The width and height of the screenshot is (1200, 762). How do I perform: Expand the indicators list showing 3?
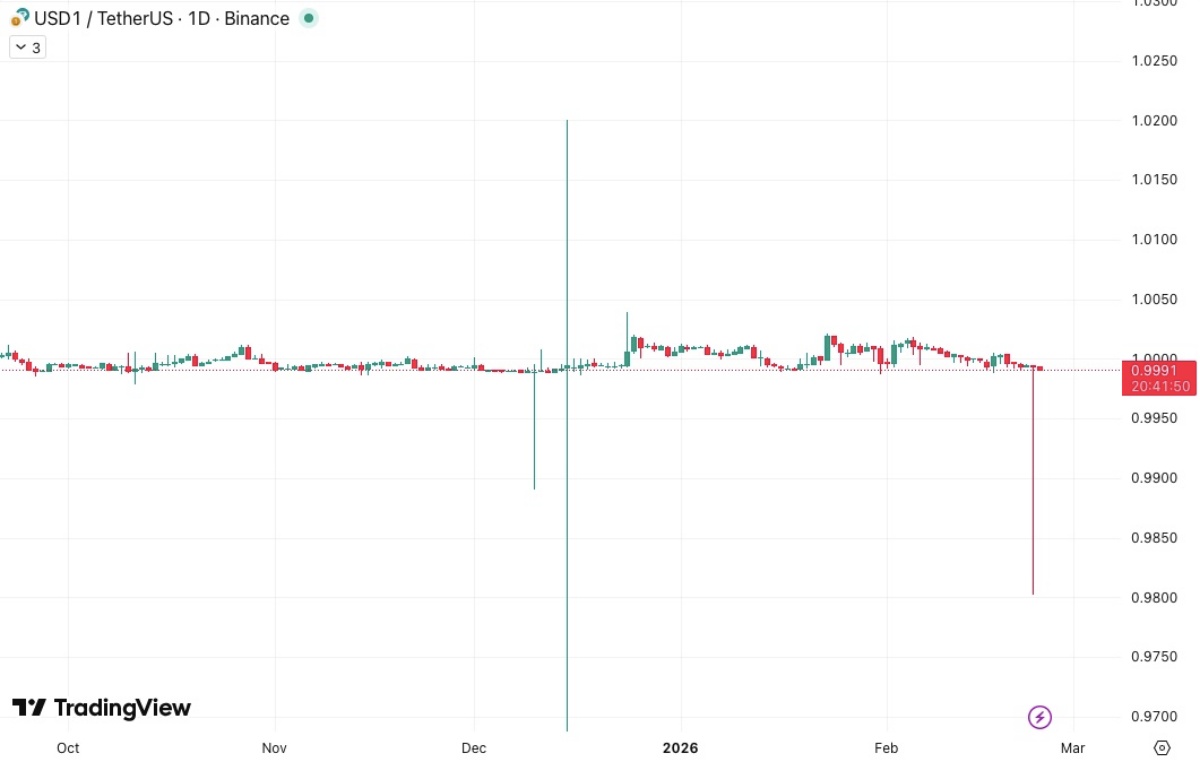(x=27, y=46)
